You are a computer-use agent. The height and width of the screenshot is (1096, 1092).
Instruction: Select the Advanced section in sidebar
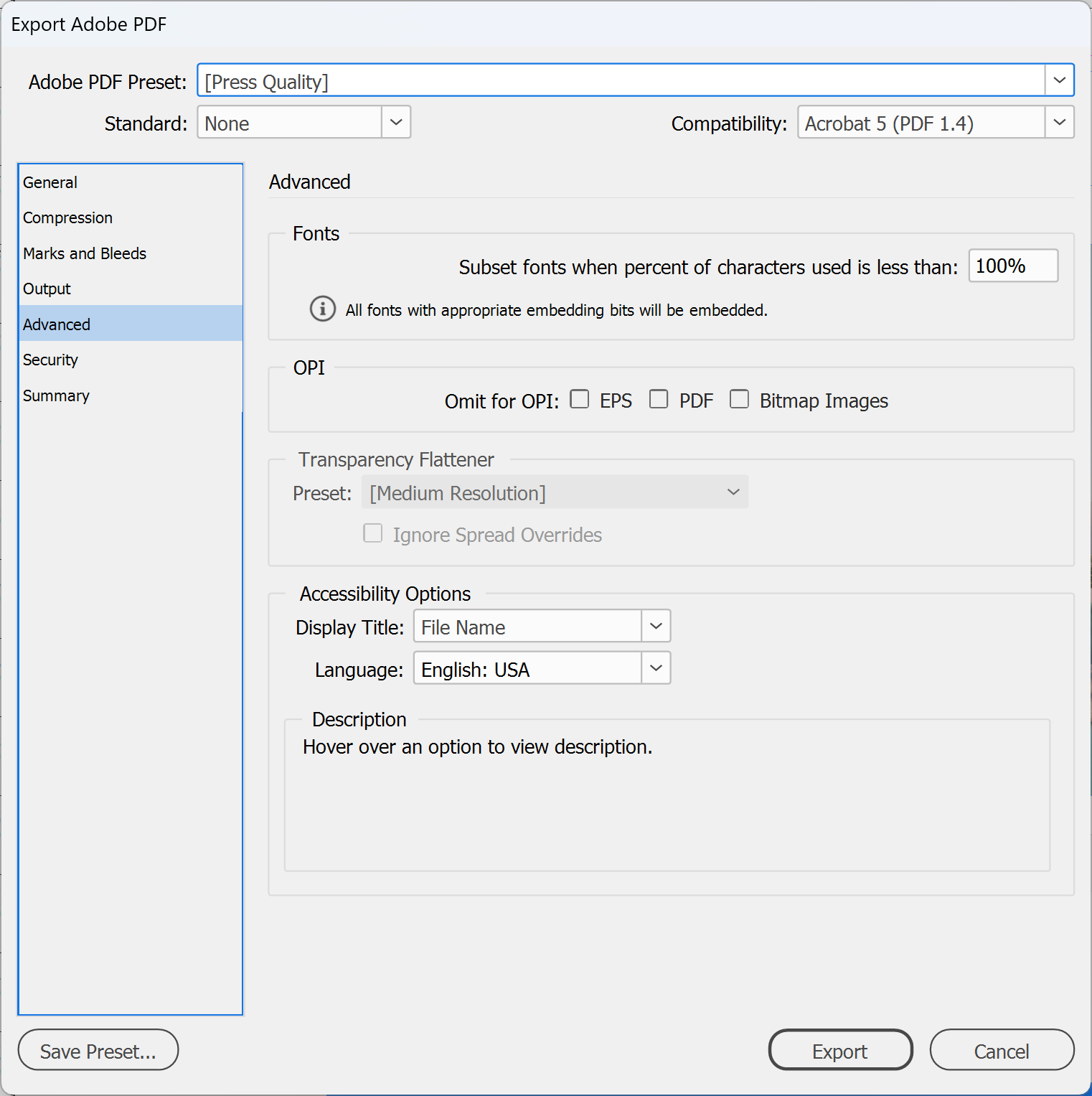[131, 324]
